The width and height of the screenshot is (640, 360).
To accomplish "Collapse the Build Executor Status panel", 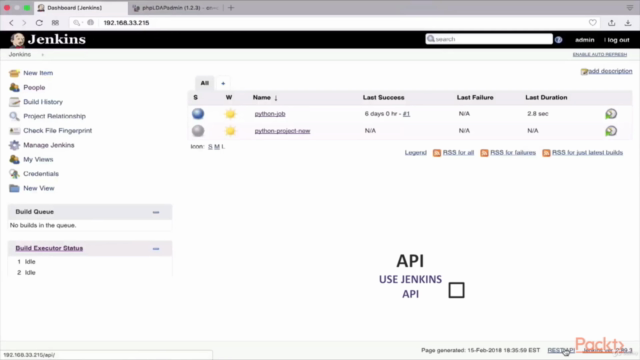I will 156,249.
